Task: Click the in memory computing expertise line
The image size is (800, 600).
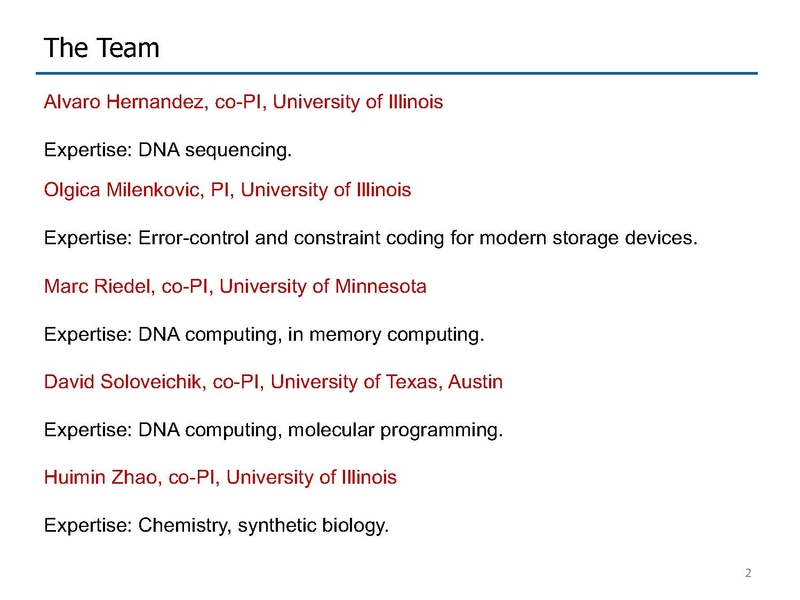Action: [x=264, y=335]
